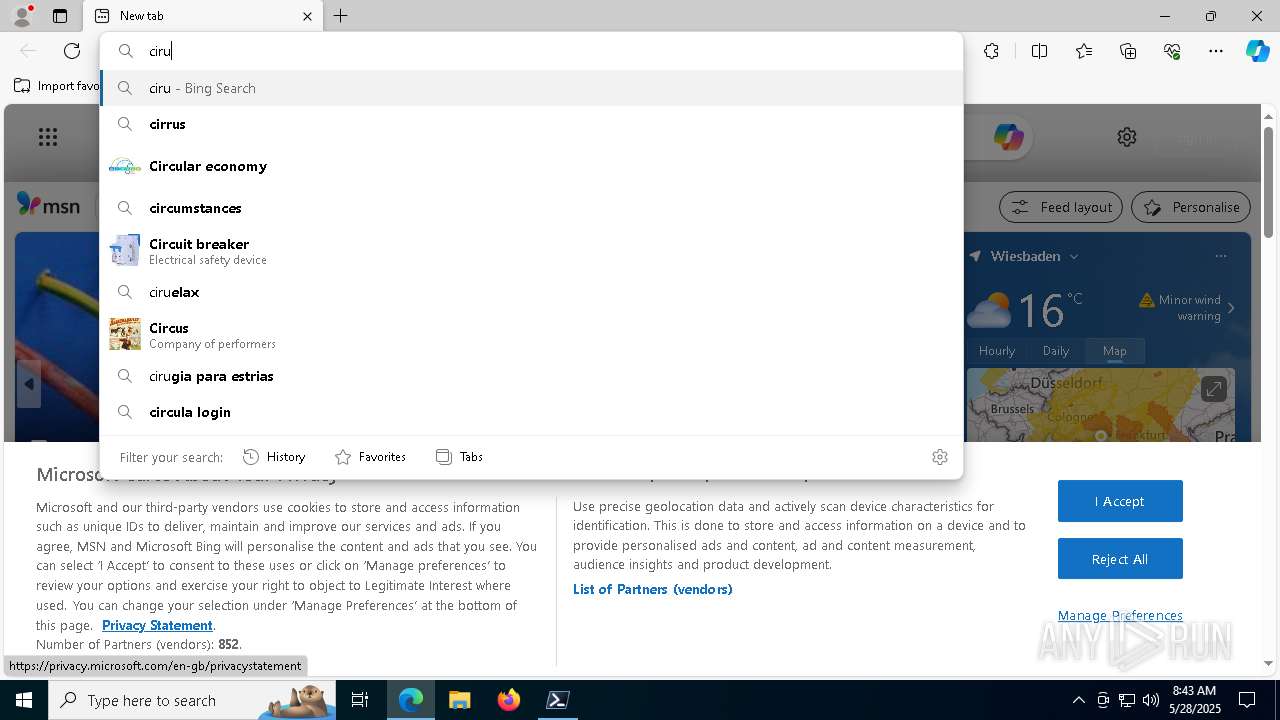Viewport: 1280px width, 720px height.
Task: Open PowerShell from taskbar
Action: point(558,700)
